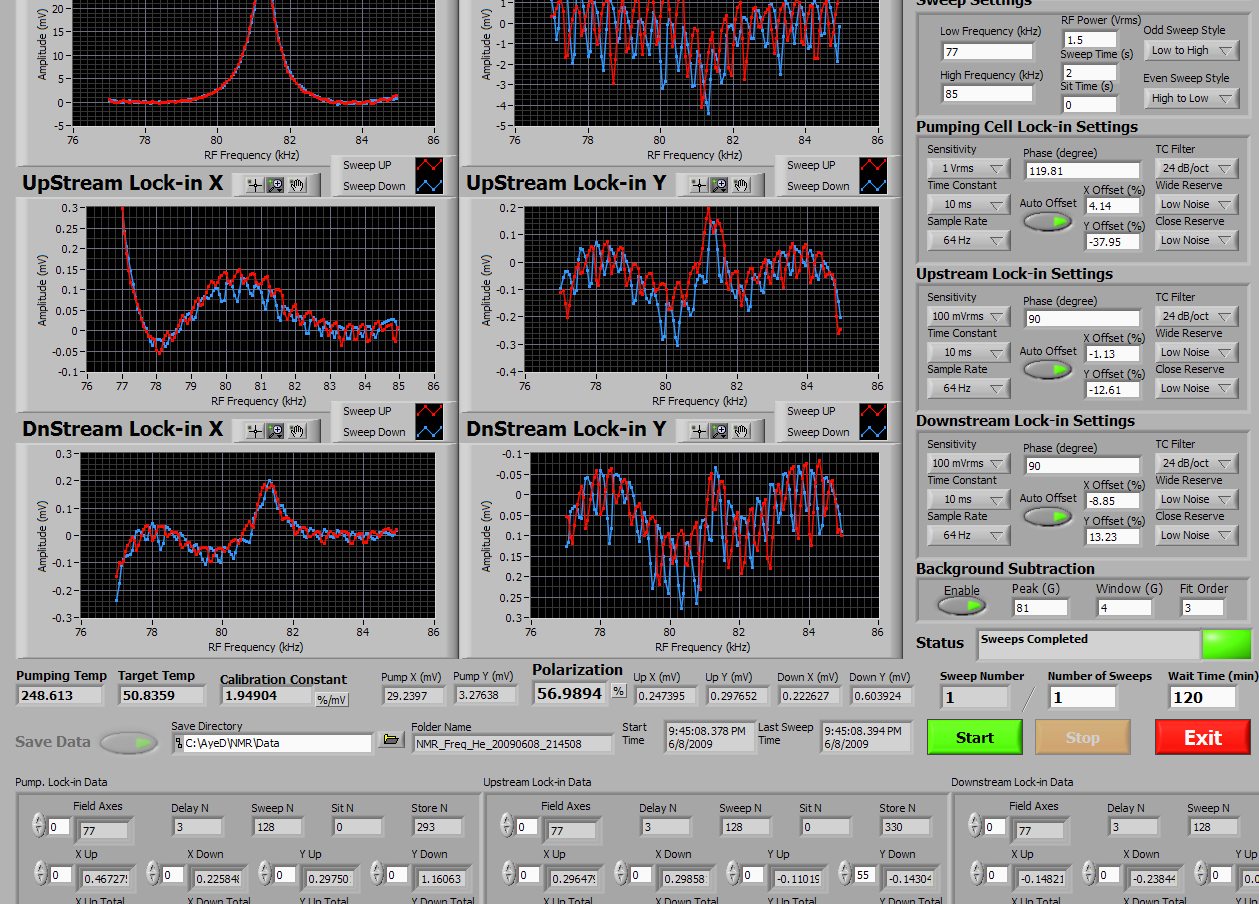Toggle the Background Subtraction Enable switch
This screenshot has width=1259, height=904.
click(x=961, y=606)
